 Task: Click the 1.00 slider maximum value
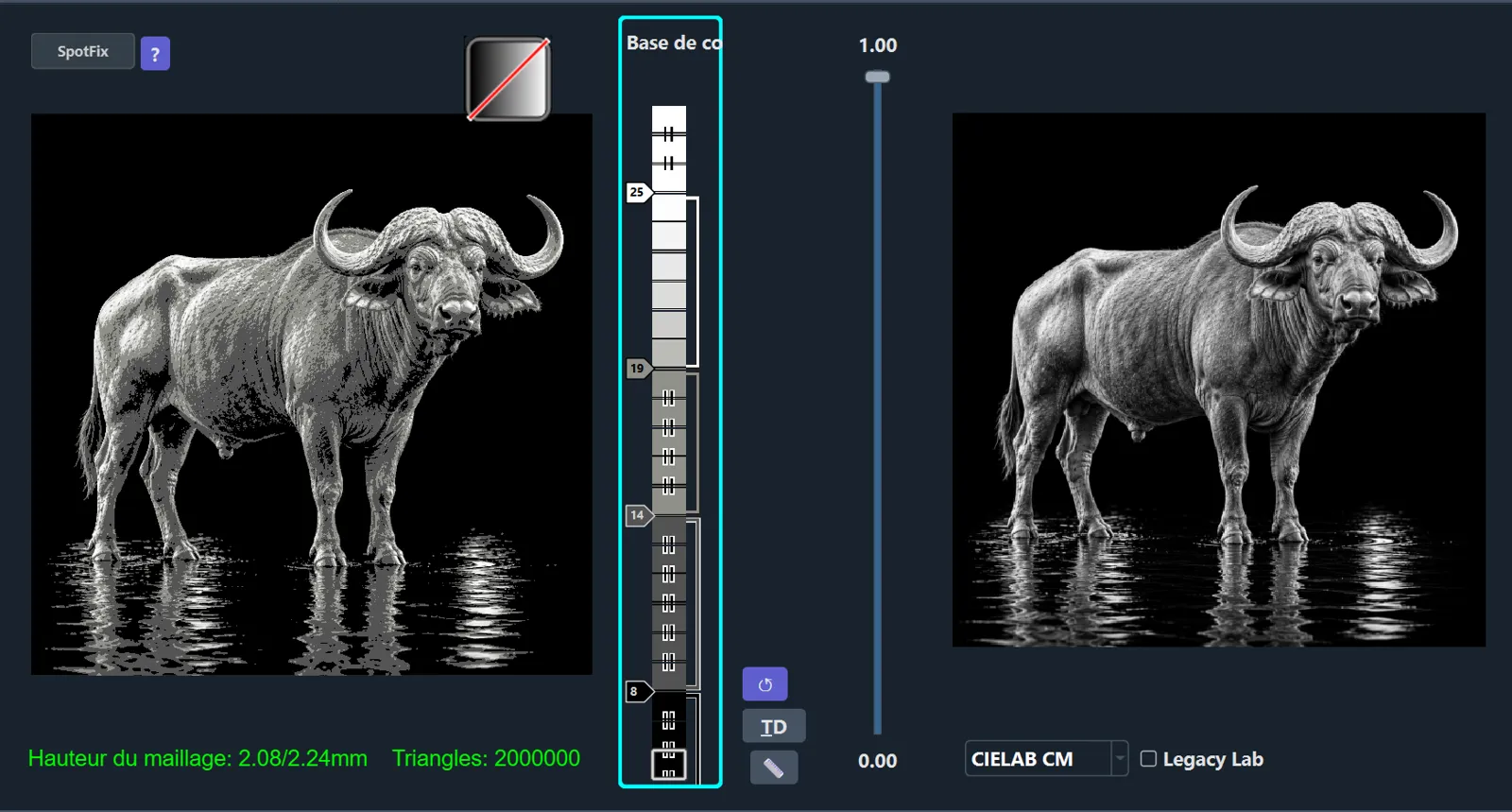point(878,45)
